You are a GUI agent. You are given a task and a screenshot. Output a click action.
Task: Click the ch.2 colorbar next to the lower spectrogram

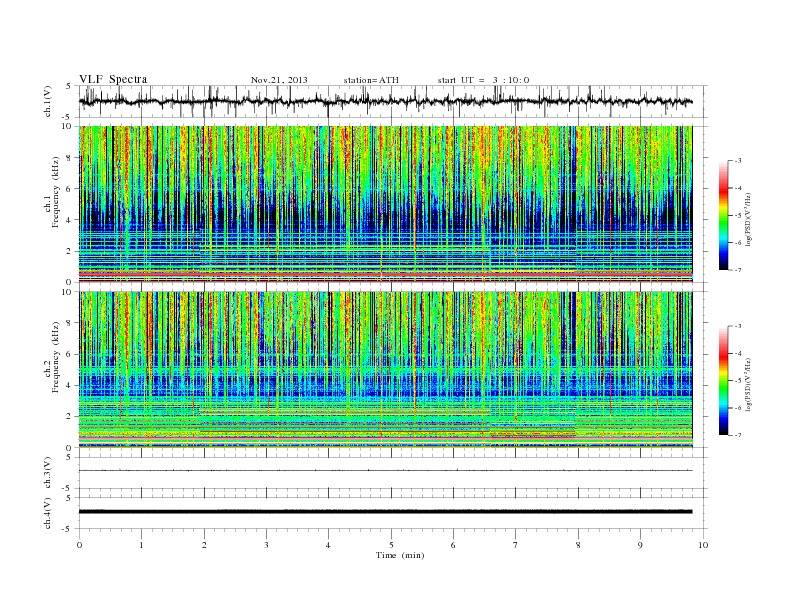[x=723, y=380]
